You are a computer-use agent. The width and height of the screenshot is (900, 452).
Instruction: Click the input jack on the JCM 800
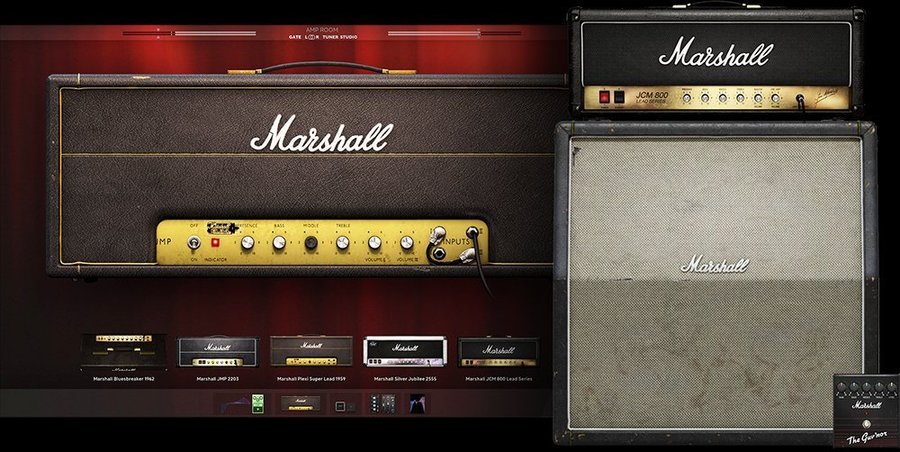pos(800,98)
